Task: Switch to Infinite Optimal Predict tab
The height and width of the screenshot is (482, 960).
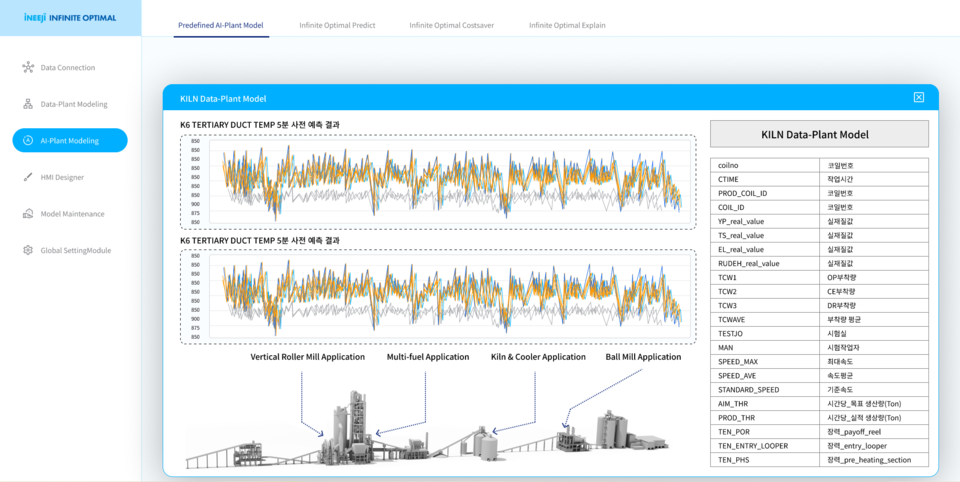Action: pos(337,26)
